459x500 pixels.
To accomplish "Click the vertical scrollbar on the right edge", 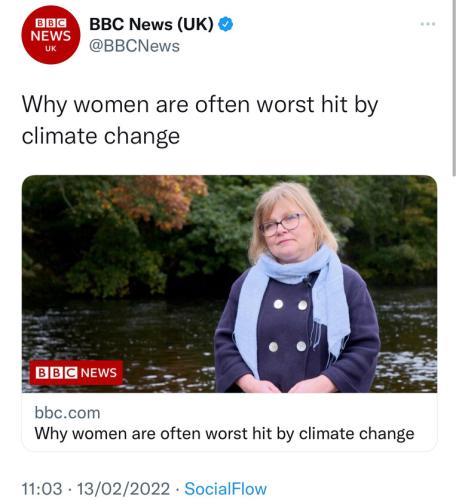I will (454, 88).
